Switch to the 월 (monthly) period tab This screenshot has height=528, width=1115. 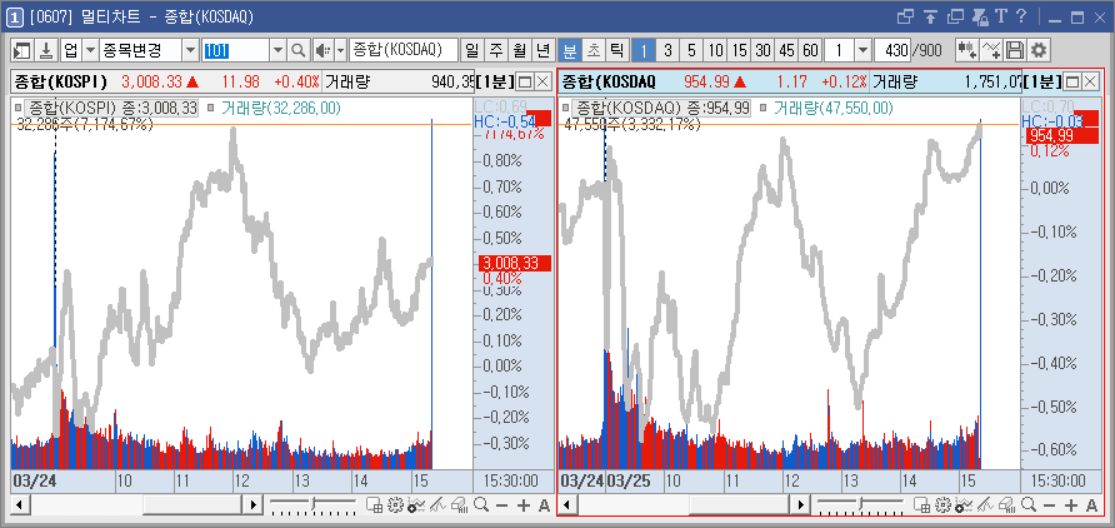(x=520, y=50)
